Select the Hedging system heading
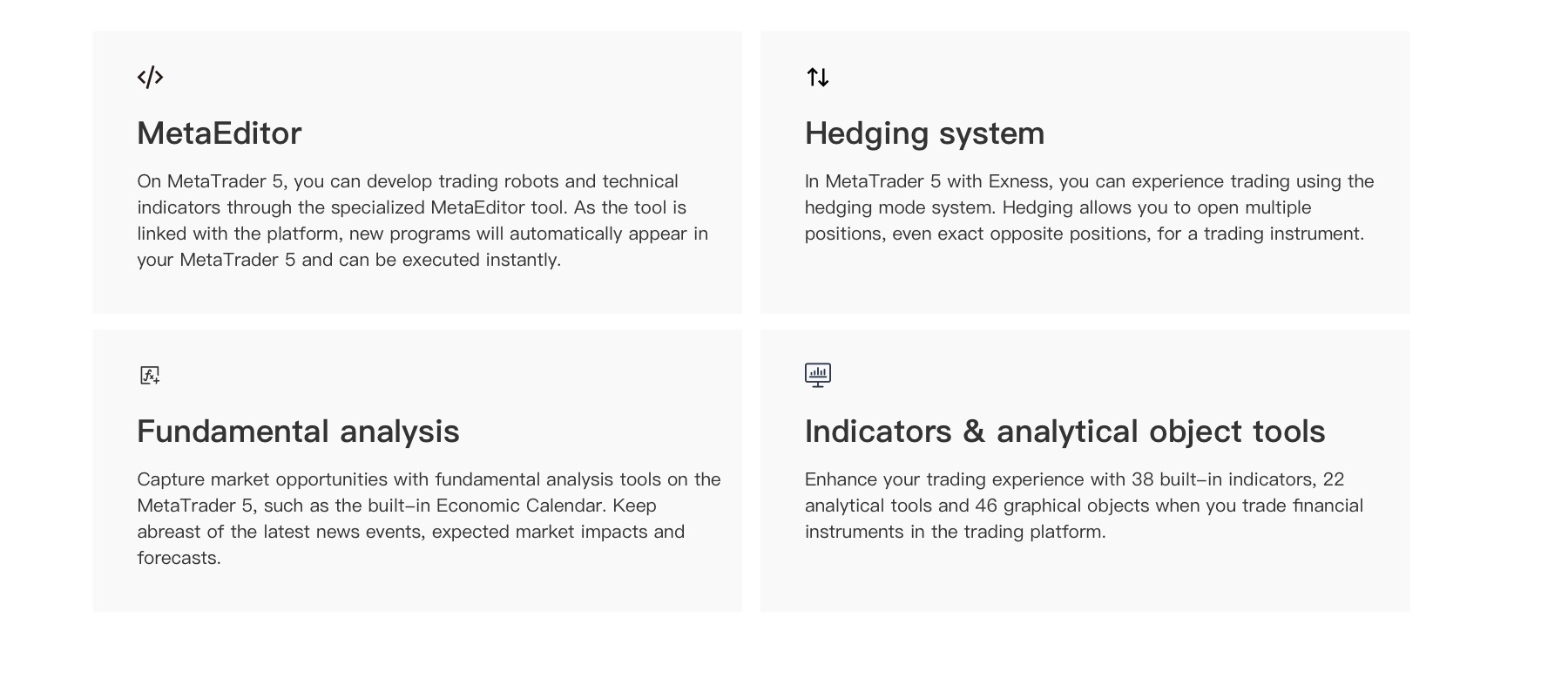 pos(924,133)
